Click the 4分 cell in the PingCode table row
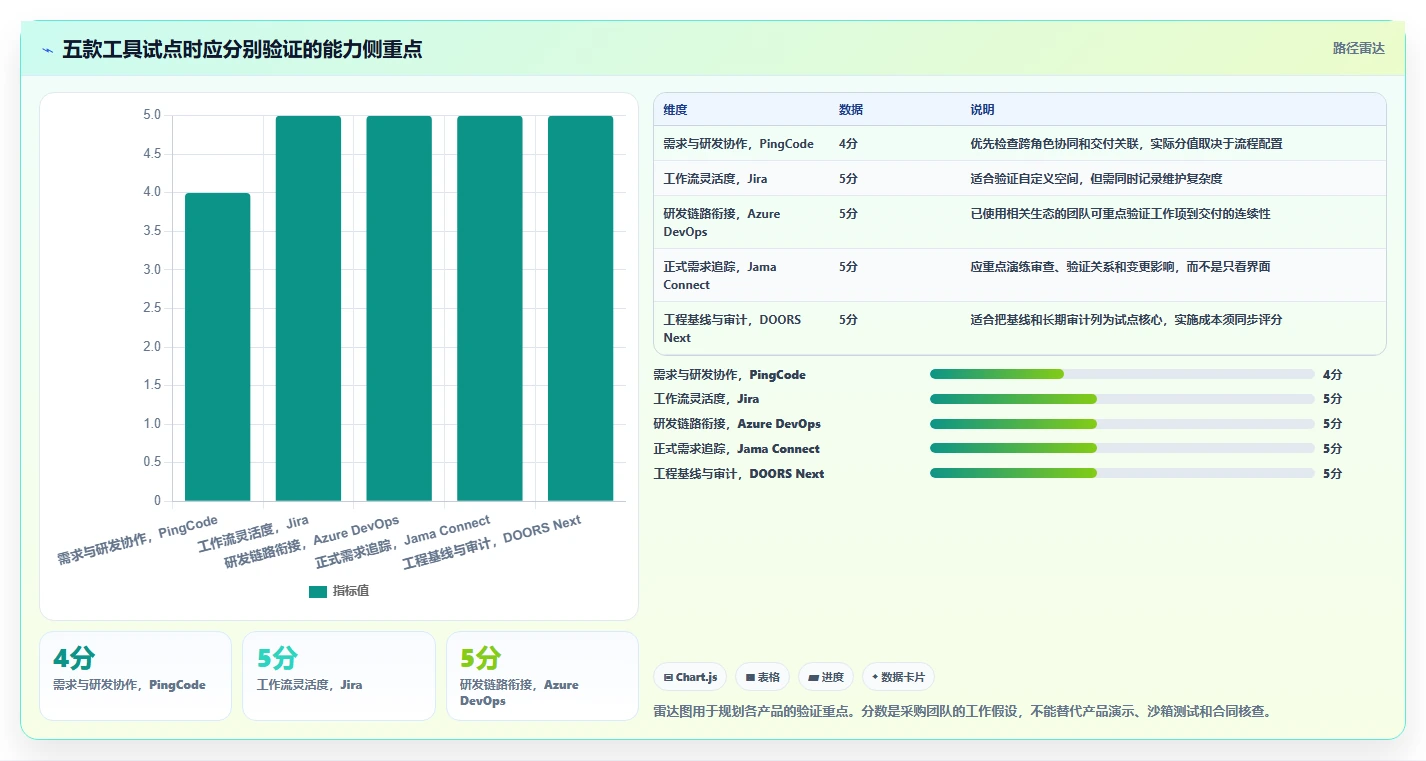Screen dimensions: 1426x761 [848, 144]
